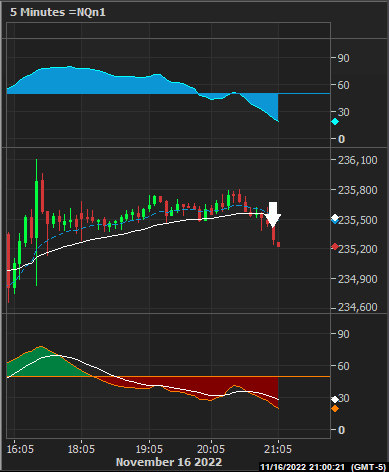Click the orange diamond marker in the bottom indicator axis
The image size is (389, 472).
(x=335, y=408)
